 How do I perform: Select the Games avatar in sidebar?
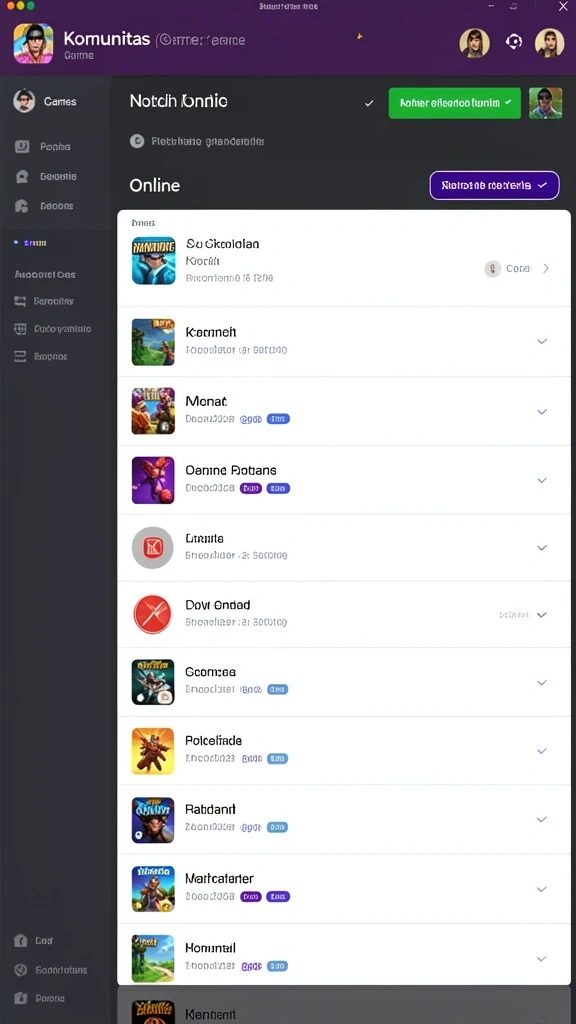click(x=24, y=101)
